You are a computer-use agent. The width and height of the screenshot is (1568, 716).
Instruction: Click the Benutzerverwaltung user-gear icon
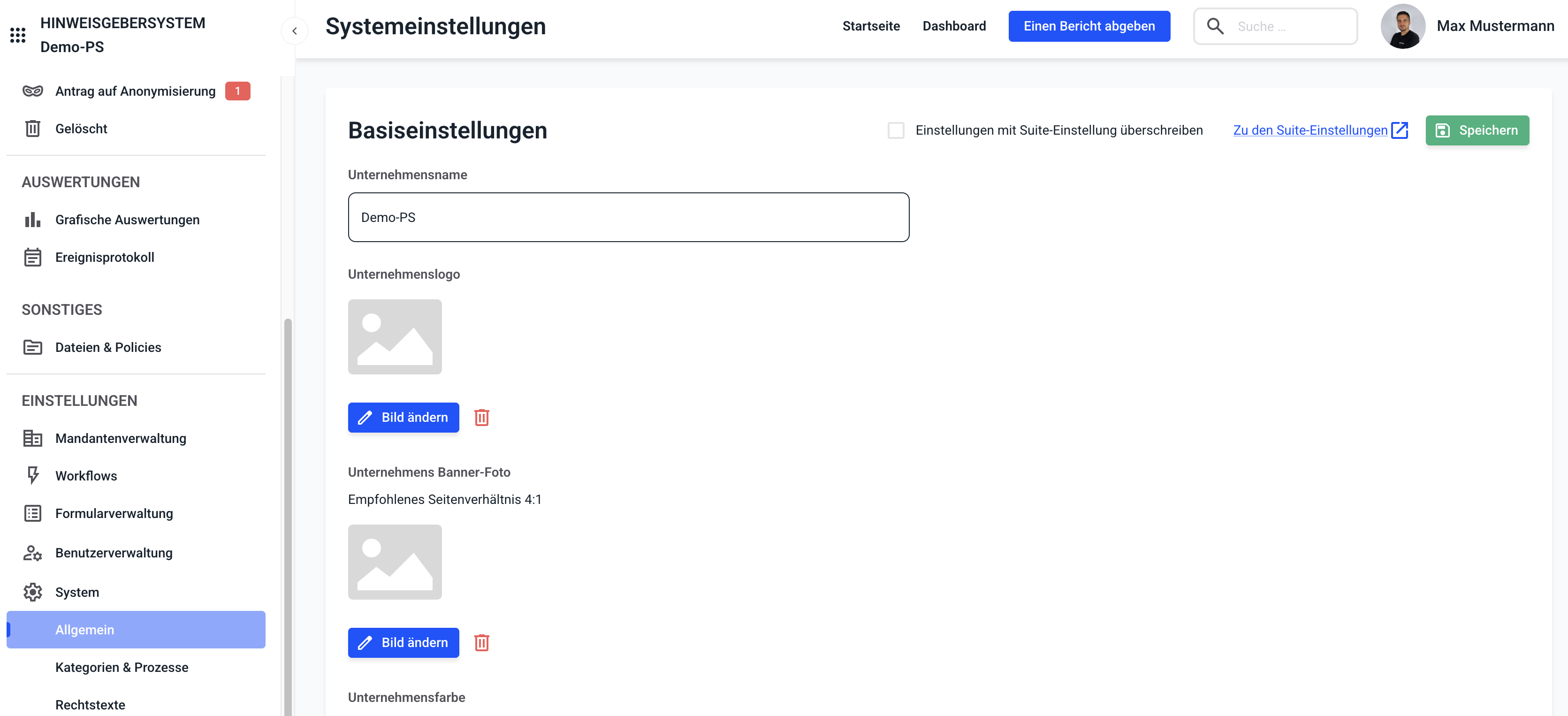(32, 553)
